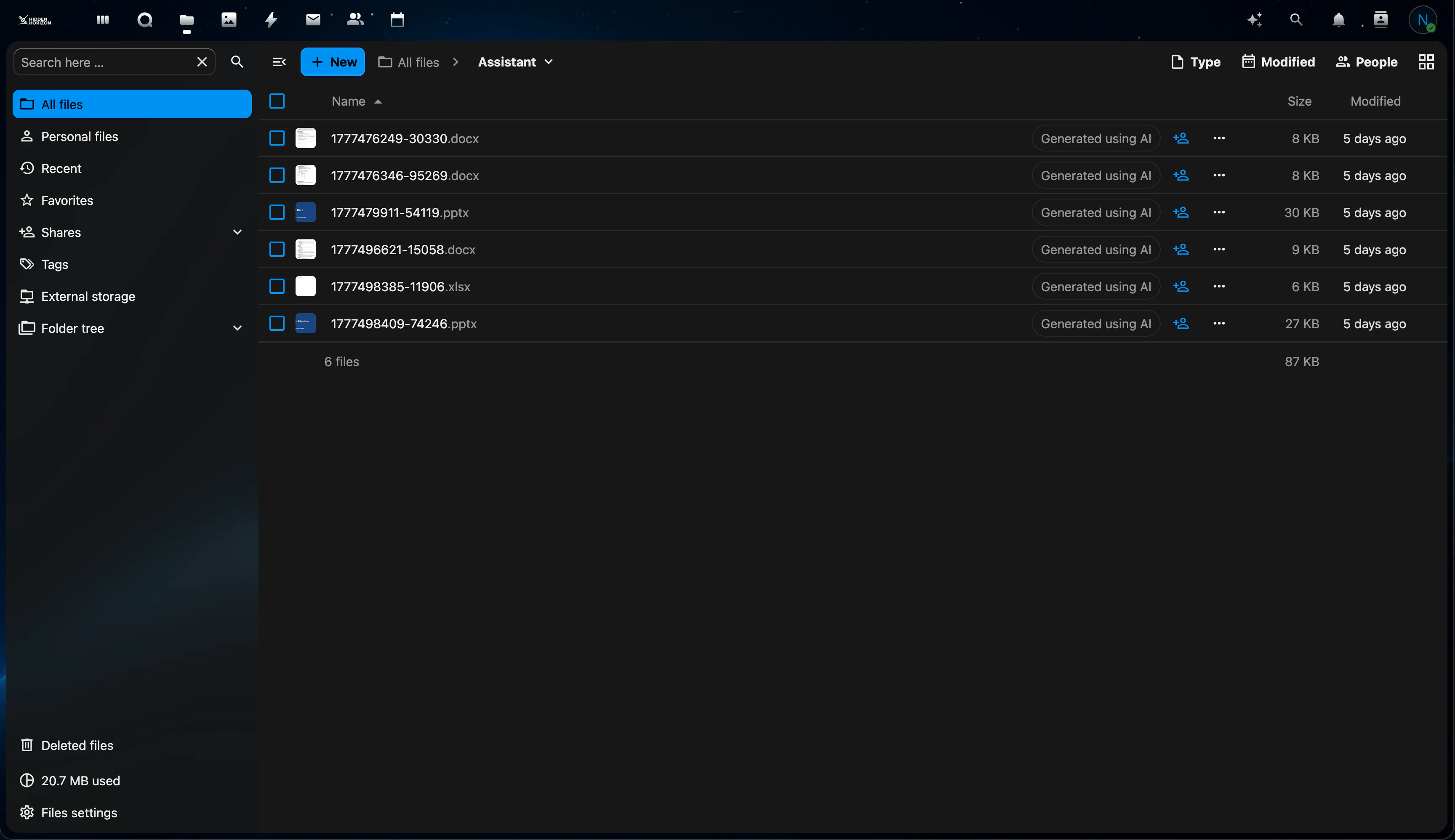Open the Contacts app icon
The image size is (1455, 840).
click(x=355, y=20)
